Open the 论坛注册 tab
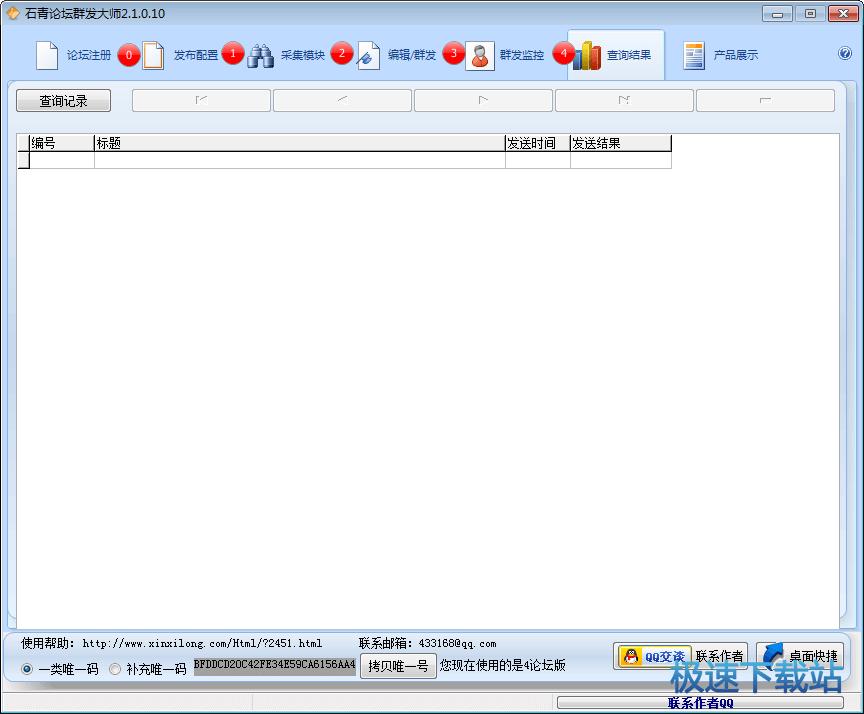 [x=74, y=55]
